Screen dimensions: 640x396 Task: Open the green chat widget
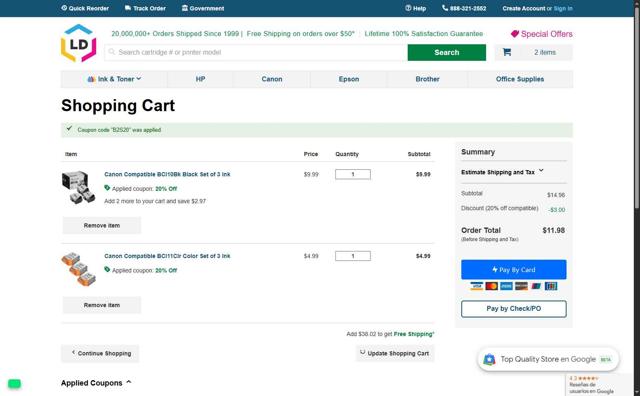14,383
